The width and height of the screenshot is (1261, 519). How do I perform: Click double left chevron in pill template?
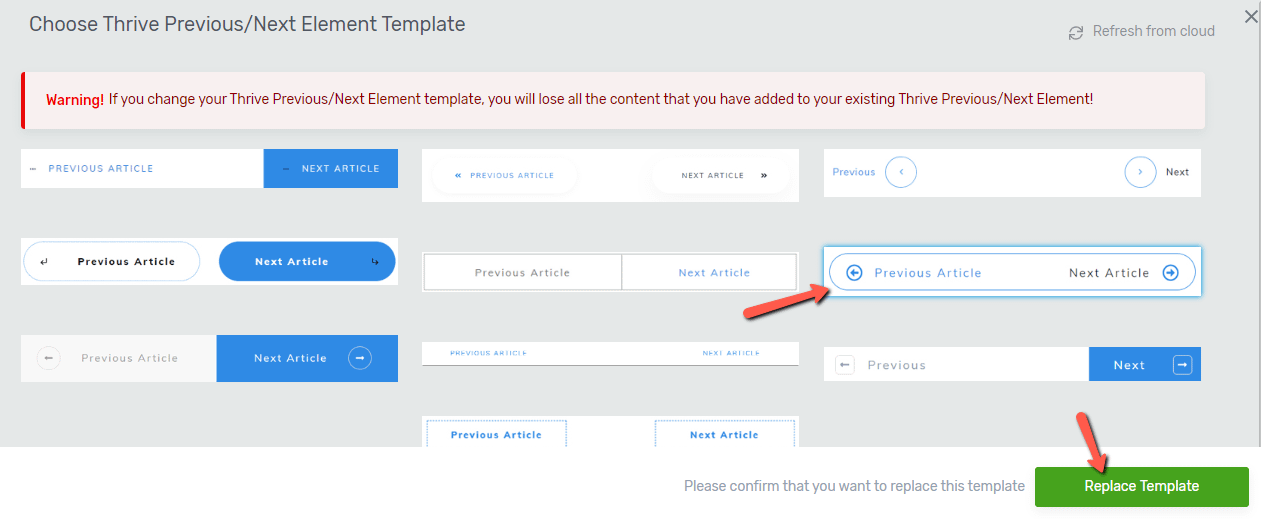(458, 175)
